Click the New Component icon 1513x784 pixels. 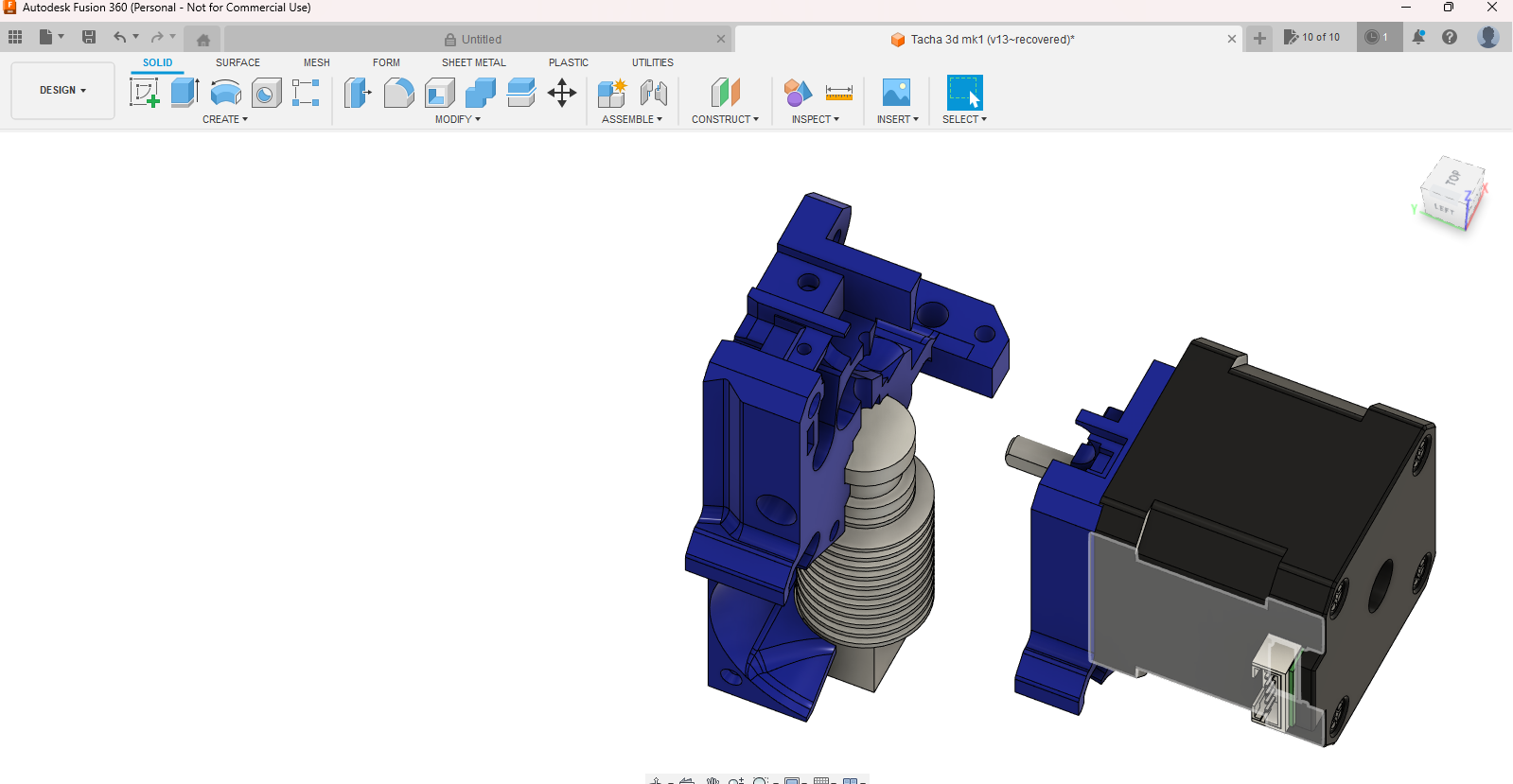tap(612, 93)
